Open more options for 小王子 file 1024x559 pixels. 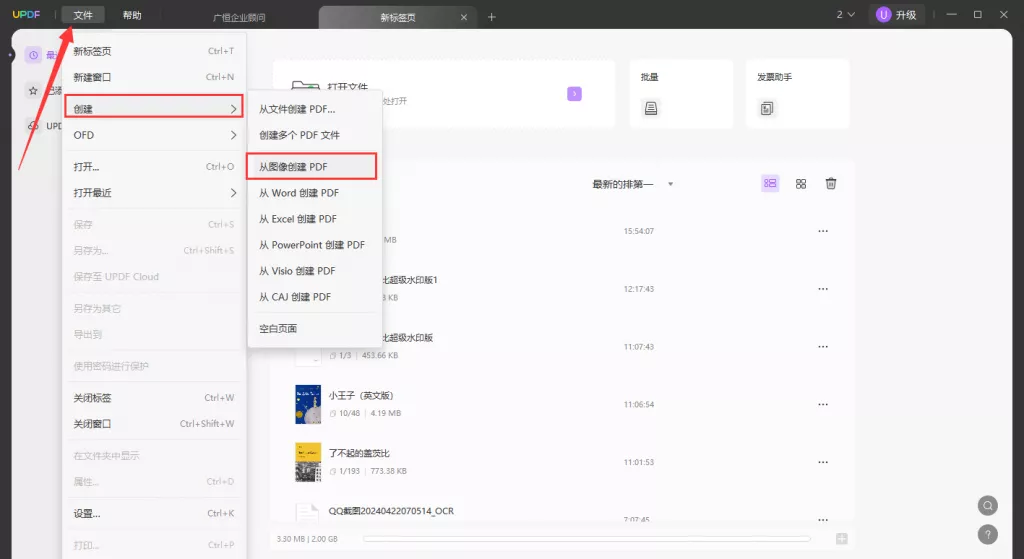pyautogui.click(x=823, y=404)
